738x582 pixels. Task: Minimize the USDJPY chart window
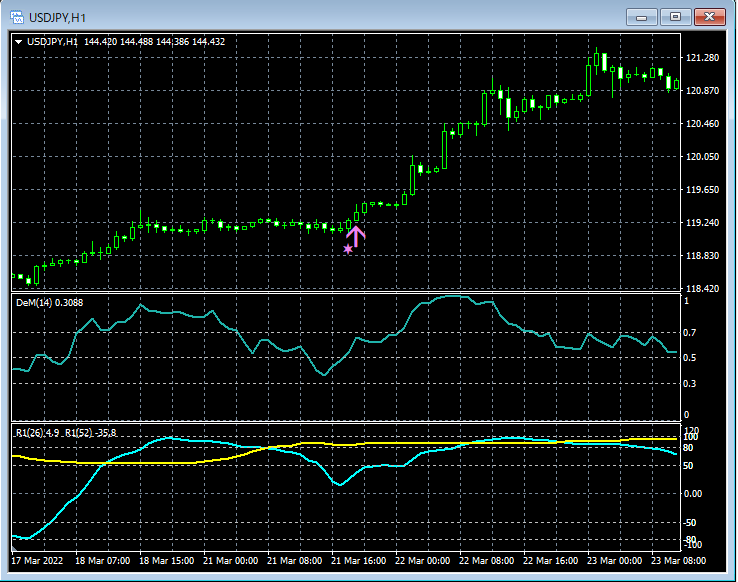click(641, 16)
